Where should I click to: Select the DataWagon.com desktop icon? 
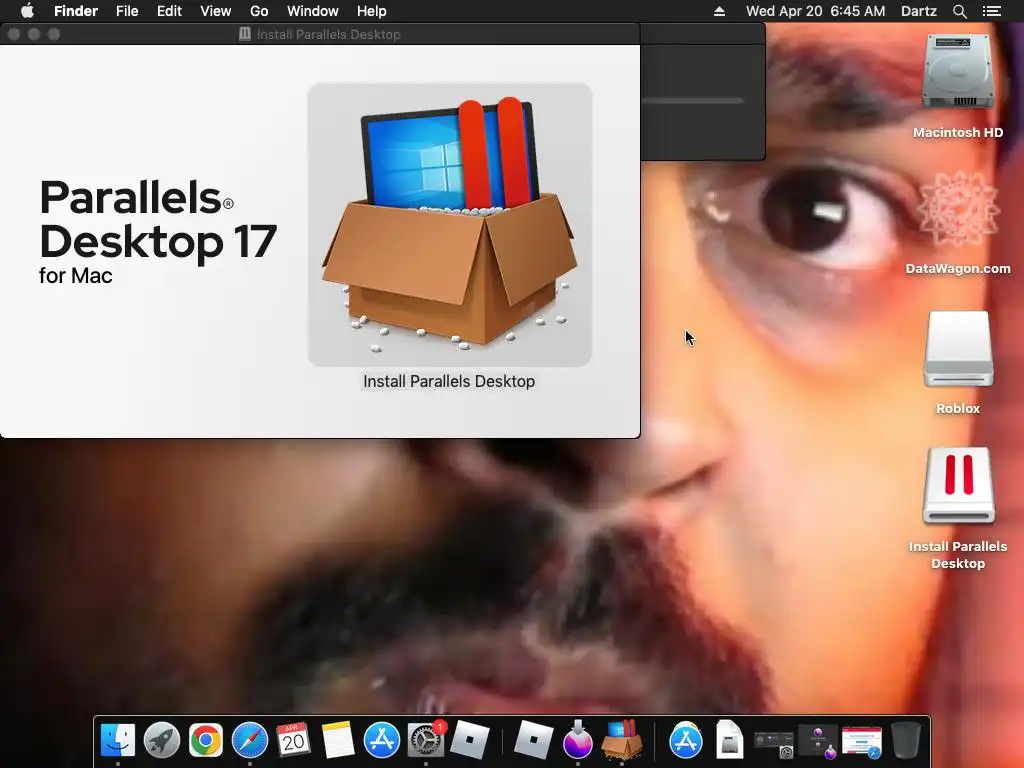(958, 209)
